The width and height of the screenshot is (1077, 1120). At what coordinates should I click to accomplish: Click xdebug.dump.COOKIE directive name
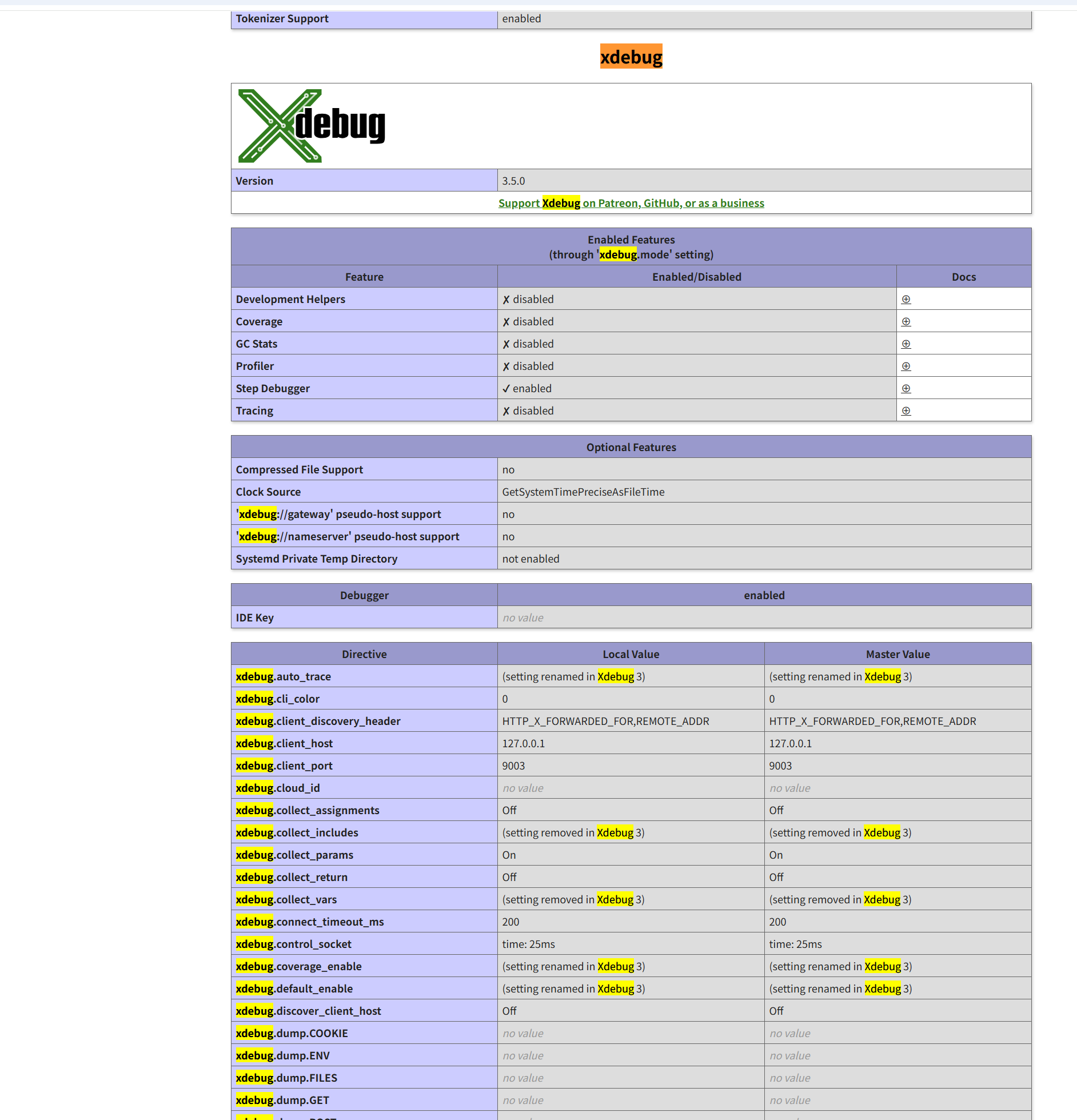click(292, 1033)
